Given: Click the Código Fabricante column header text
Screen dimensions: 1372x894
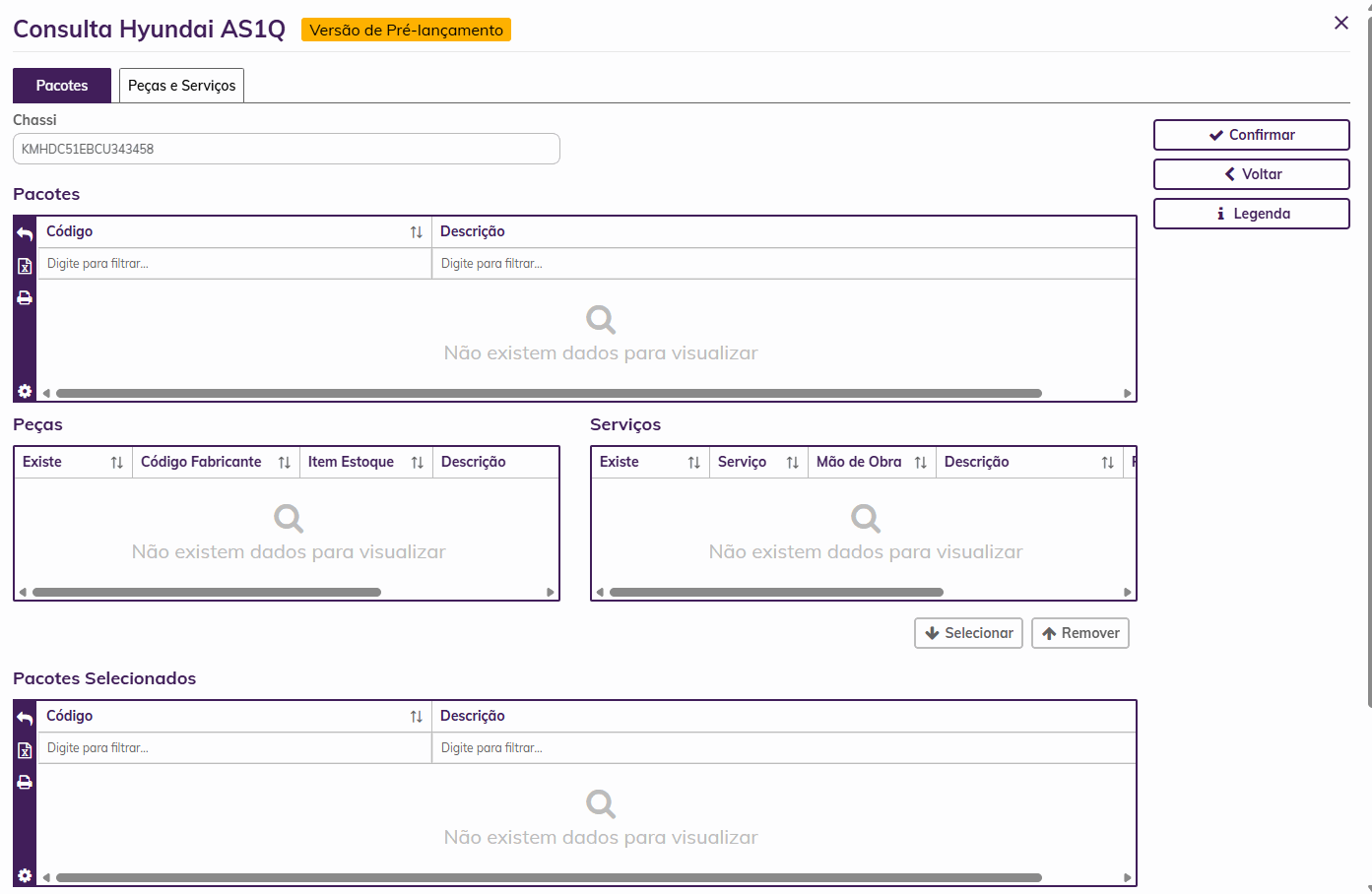Looking at the screenshot, I should tap(201, 463).
